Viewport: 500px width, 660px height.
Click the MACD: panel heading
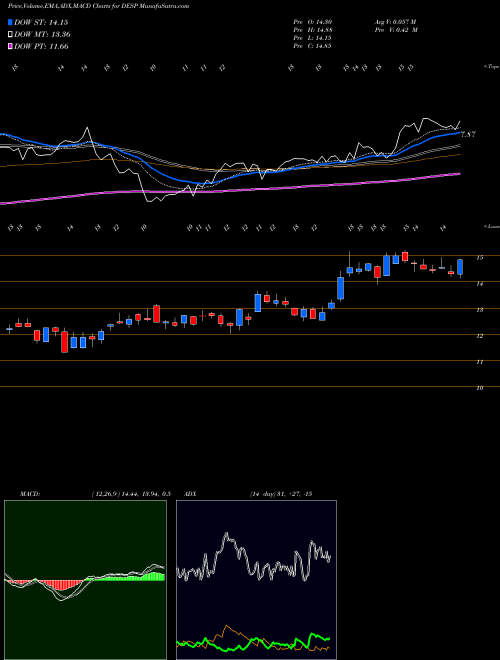click(x=30, y=494)
